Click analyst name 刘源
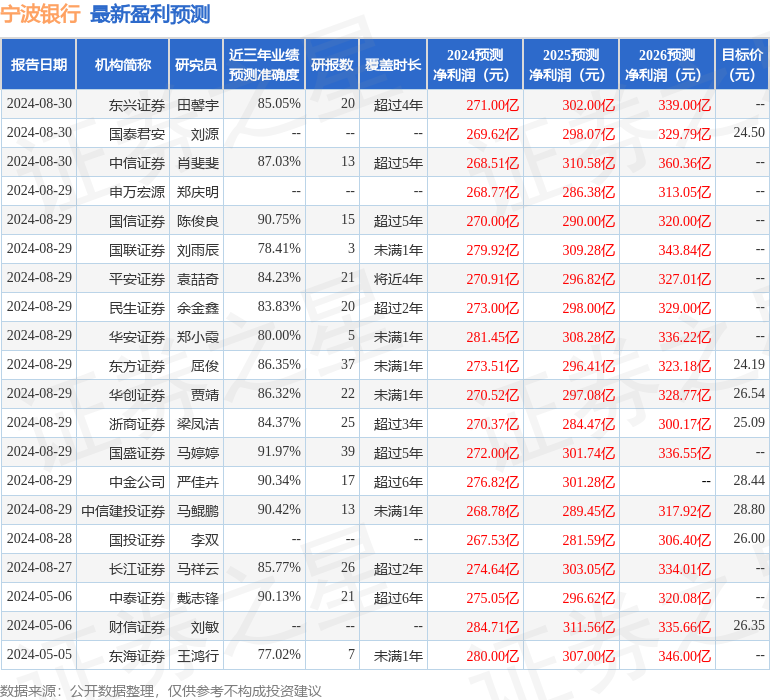The image size is (770, 700). pyautogui.click(x=205, y=134)
